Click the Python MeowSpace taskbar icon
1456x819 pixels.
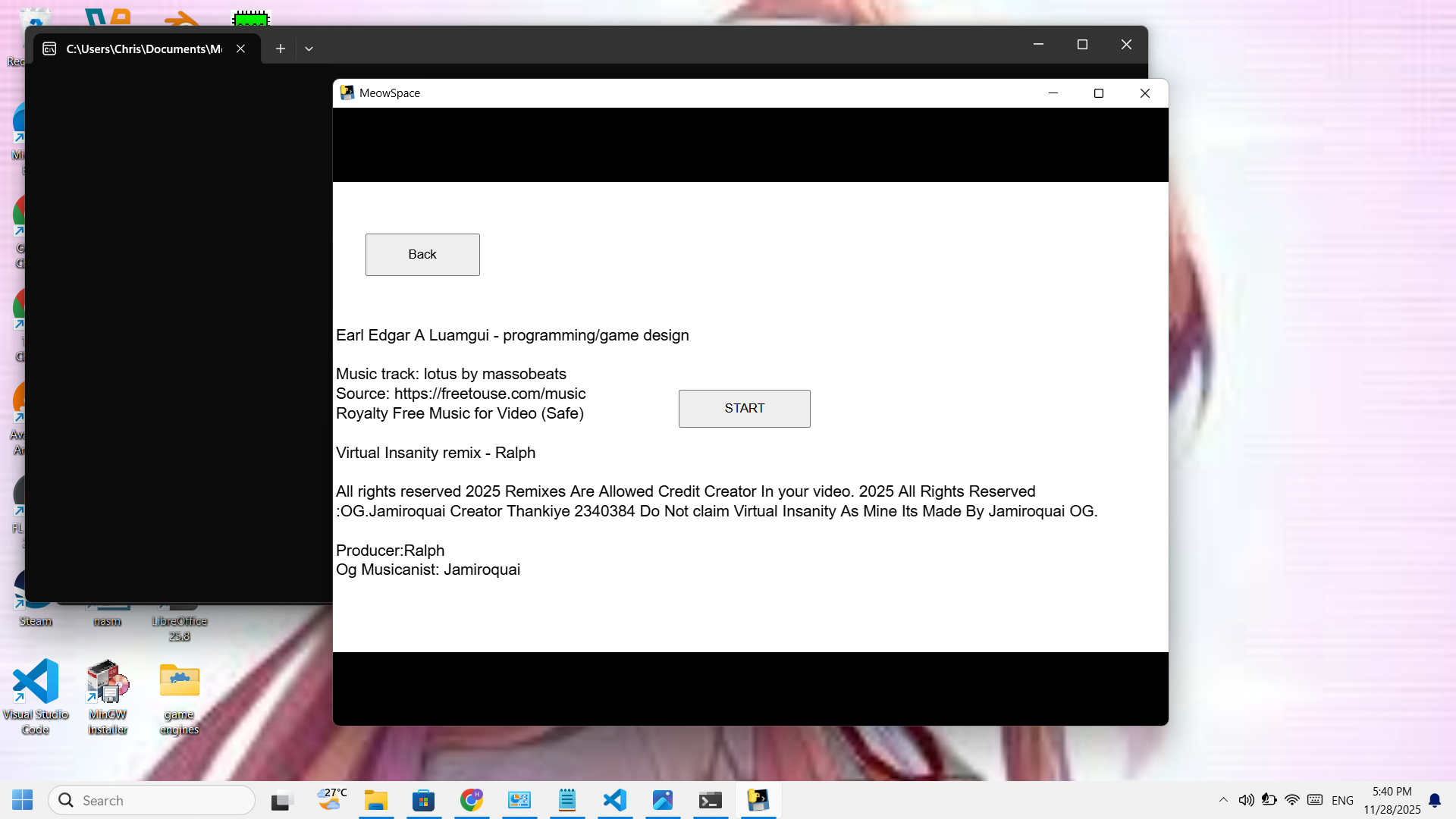(x=758, y=800)
